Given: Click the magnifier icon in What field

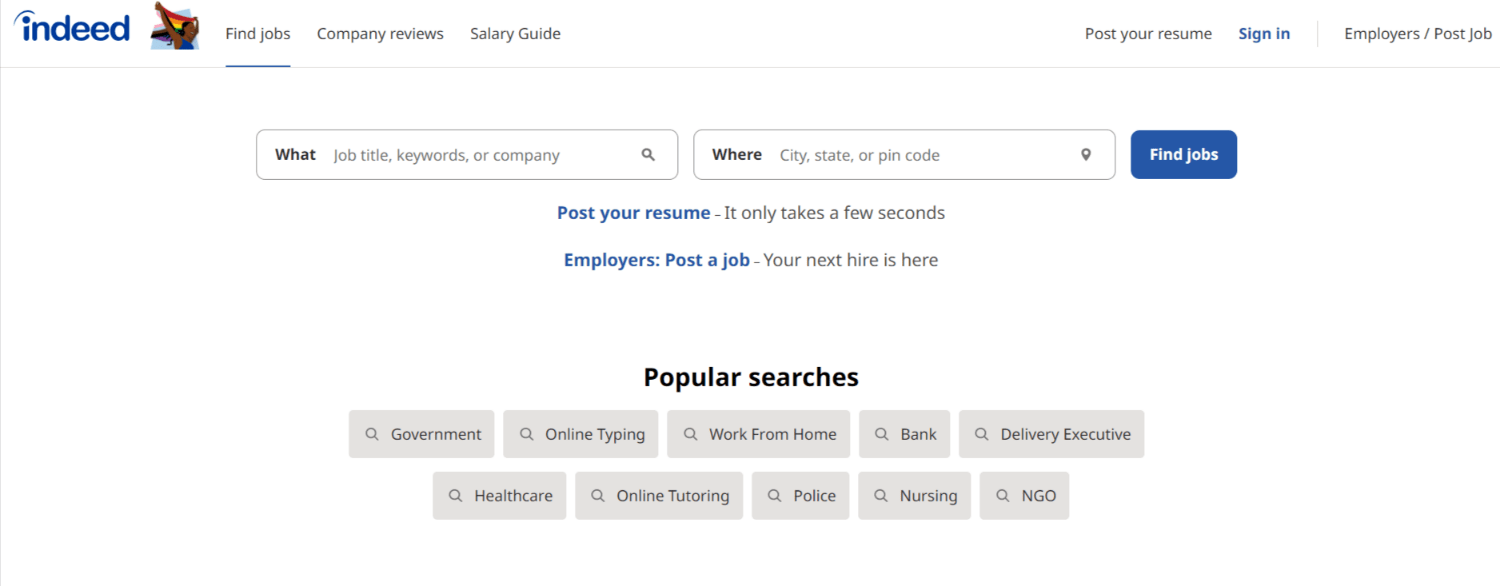Looking at the screenshot, I should pyautogui.click(x=648, y=155).
